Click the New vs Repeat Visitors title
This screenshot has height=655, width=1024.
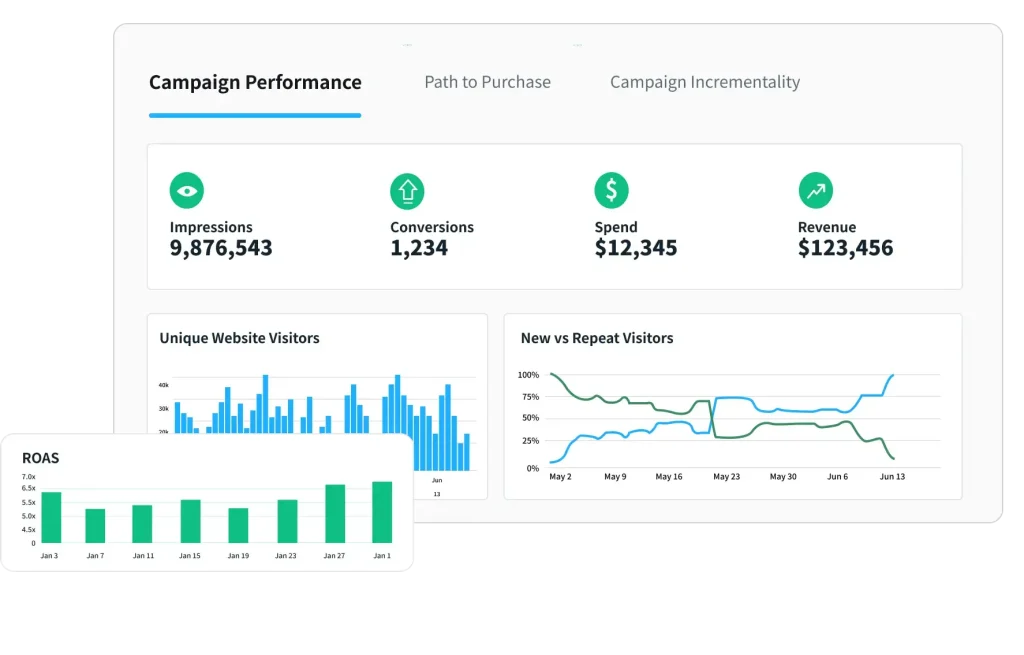(597, 338)
